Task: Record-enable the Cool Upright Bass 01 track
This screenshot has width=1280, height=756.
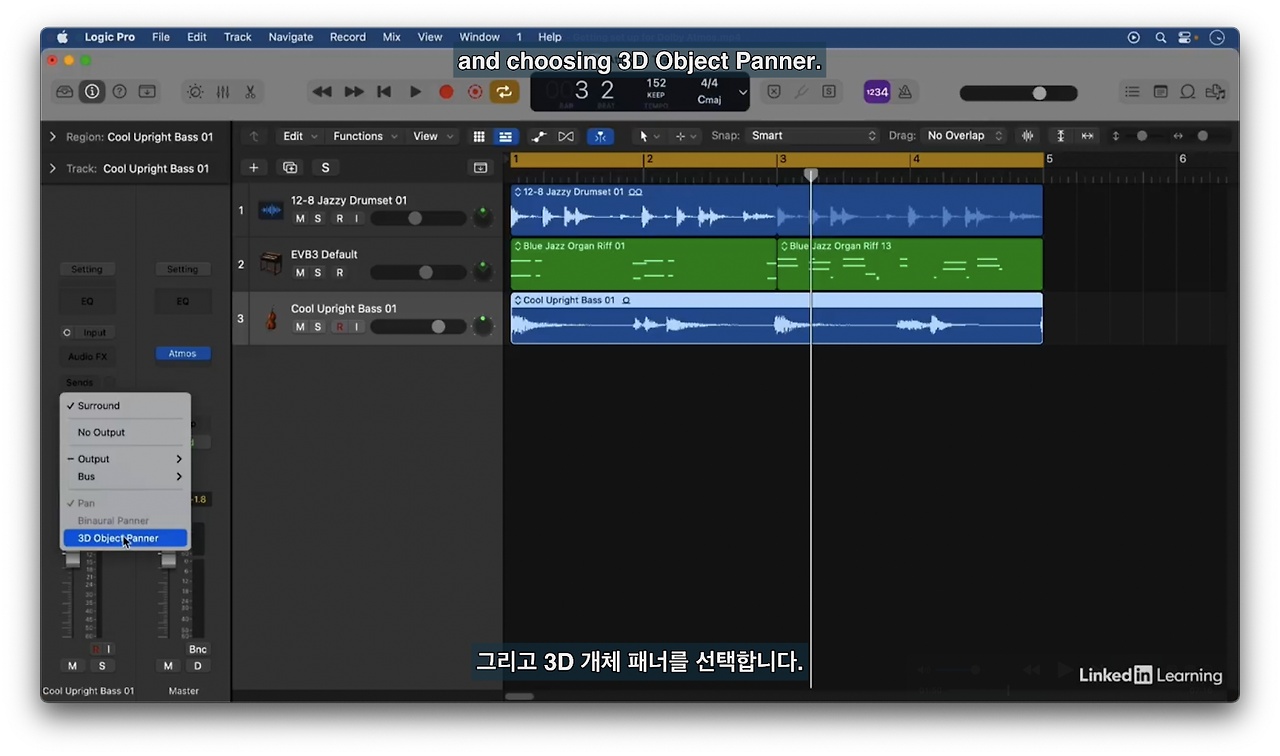Action: 340,327
